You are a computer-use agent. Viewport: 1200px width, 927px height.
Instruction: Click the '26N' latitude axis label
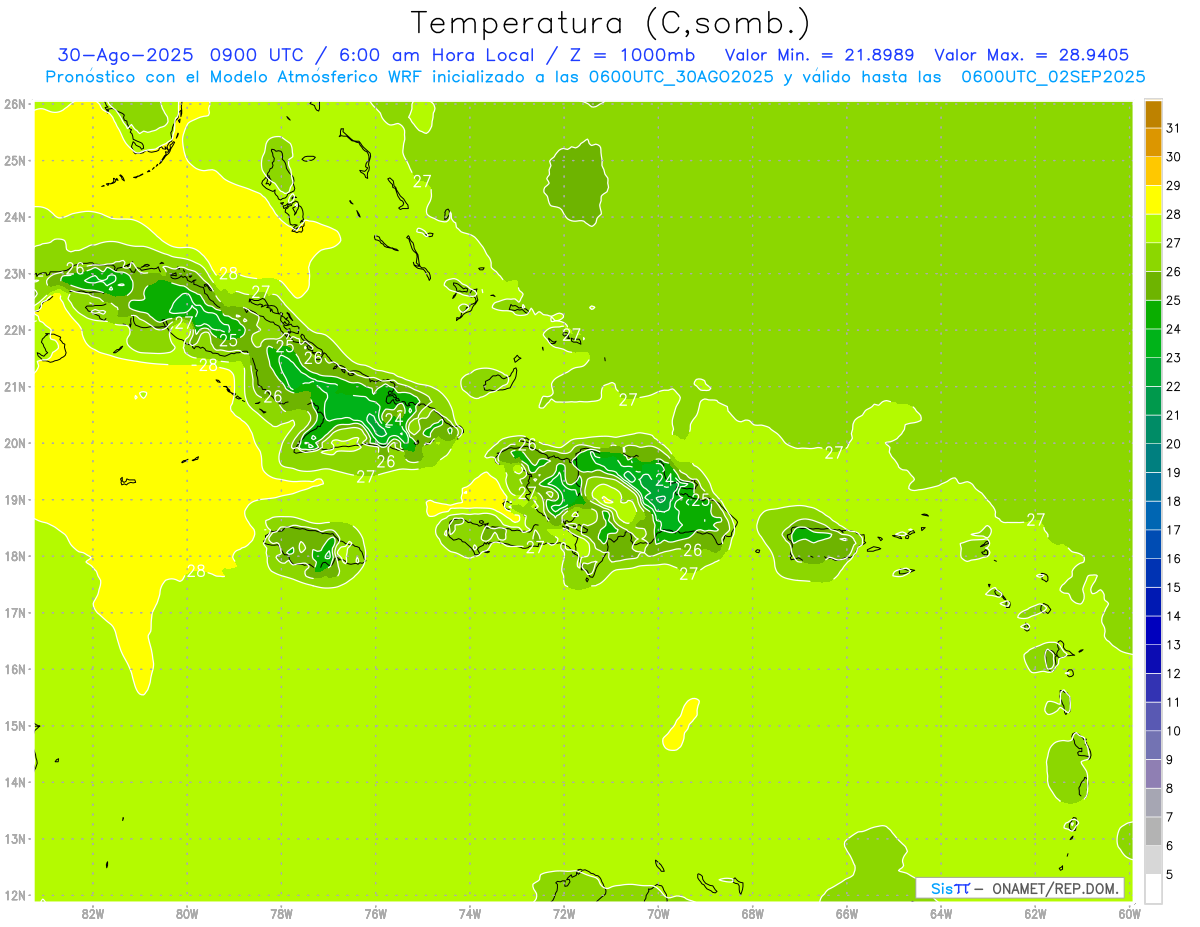pyautogui.click(x=15, y=104)
